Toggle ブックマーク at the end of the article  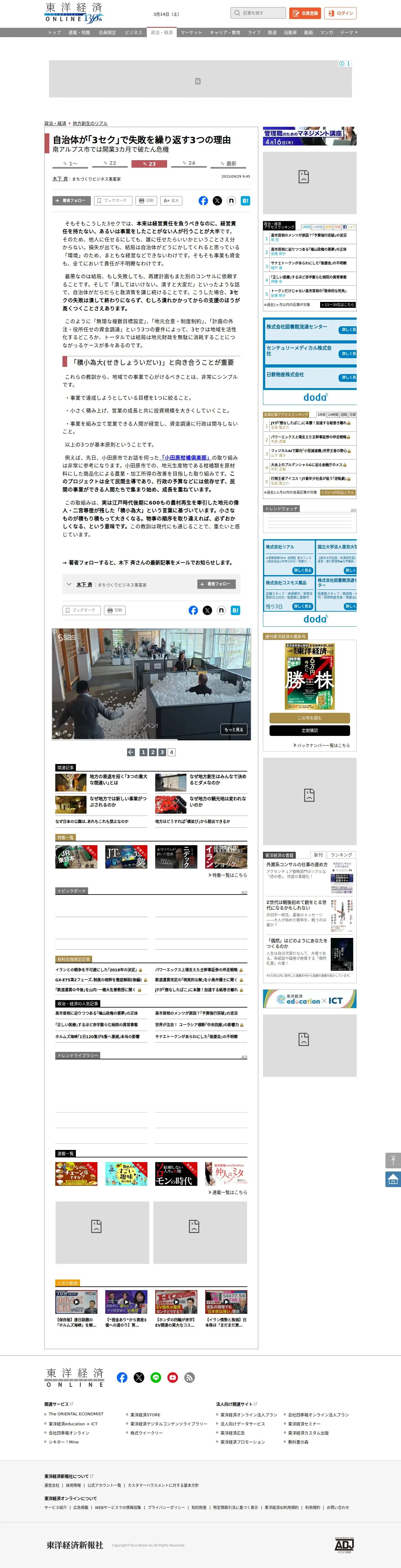click(x=82, y=610)
